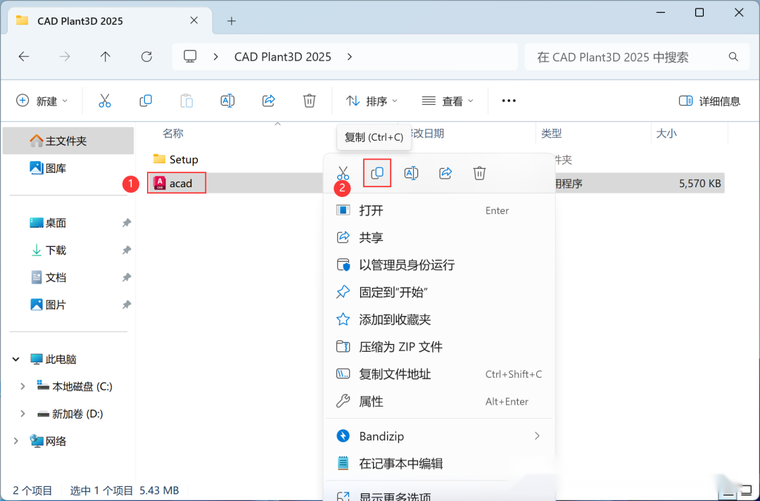Go forward with the right arrow

tap(64, 57)
